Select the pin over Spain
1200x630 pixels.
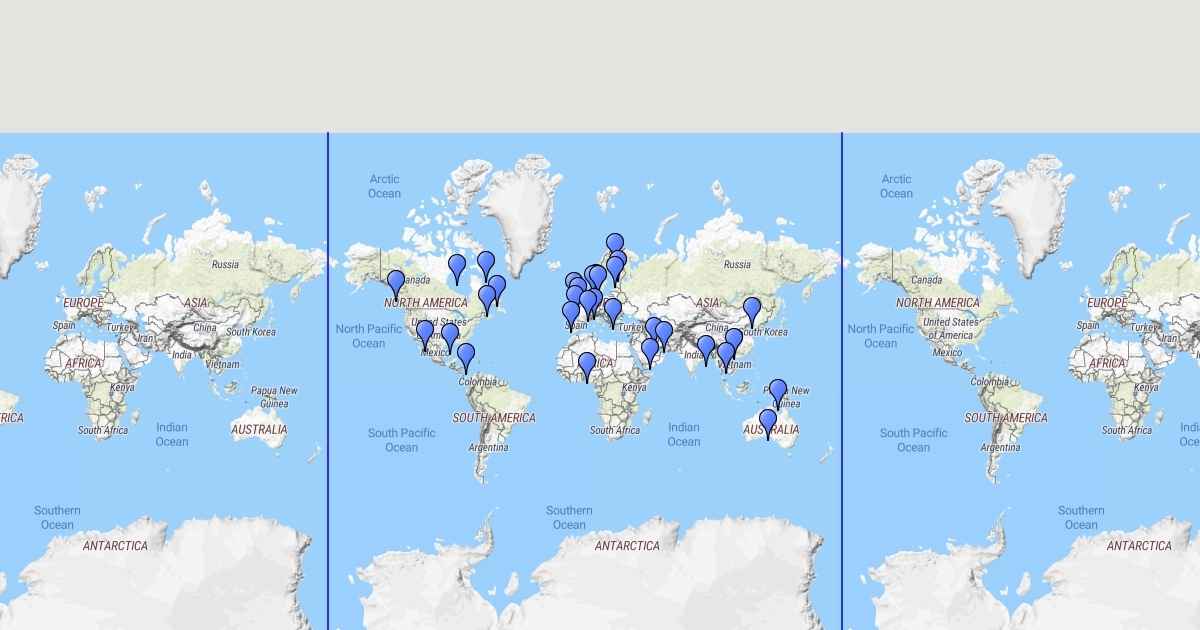[571, 313]
